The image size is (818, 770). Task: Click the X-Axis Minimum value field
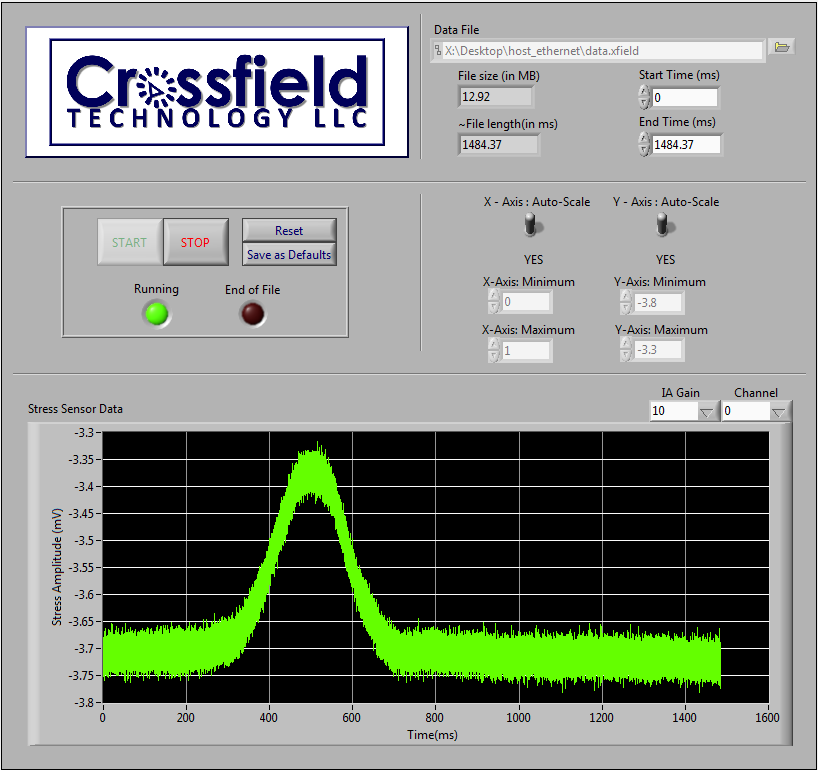click(x=526, y=302)
